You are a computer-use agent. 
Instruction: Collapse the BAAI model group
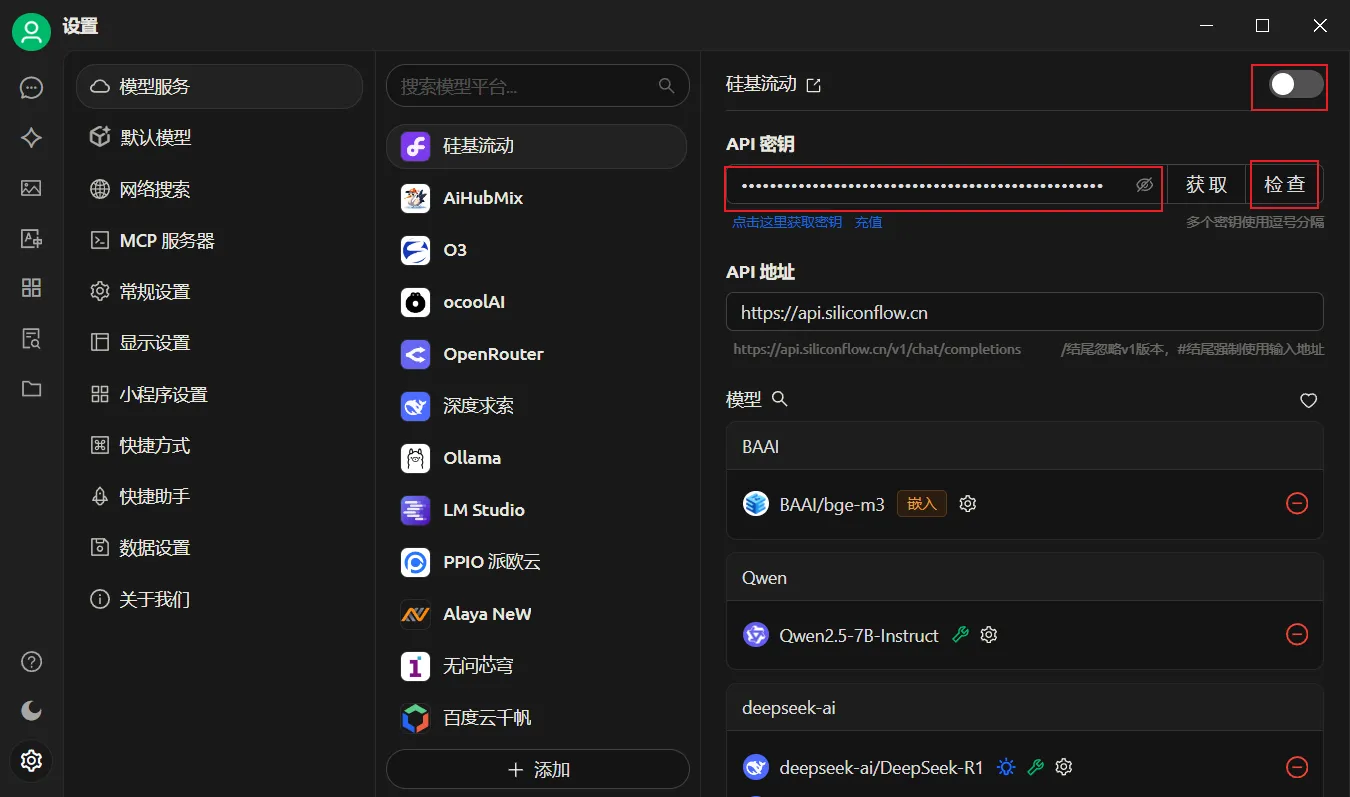1025,447
